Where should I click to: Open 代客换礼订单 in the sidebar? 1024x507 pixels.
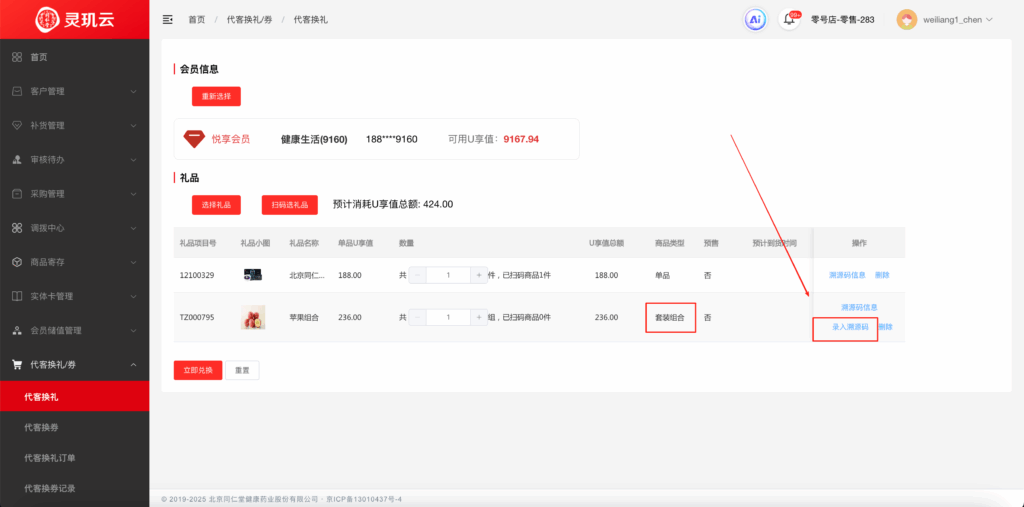pyautogui.click(x=49, y=457)
